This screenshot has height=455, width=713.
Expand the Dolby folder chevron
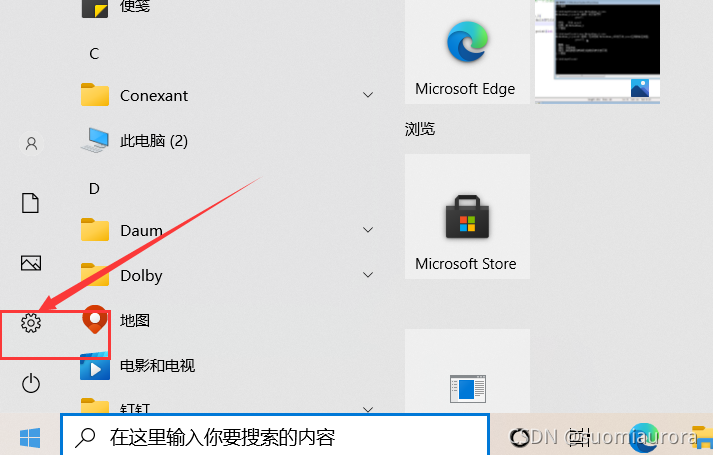pyautogui.click(x=368, y=275)
